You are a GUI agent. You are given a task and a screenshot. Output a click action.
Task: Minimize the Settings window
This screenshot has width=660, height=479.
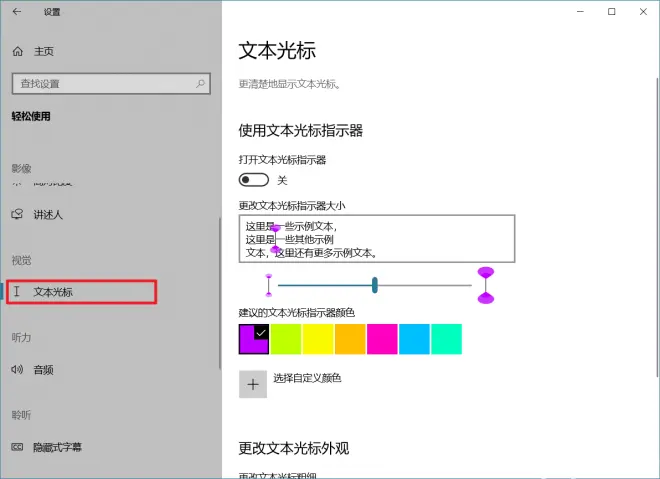(580, 12)
